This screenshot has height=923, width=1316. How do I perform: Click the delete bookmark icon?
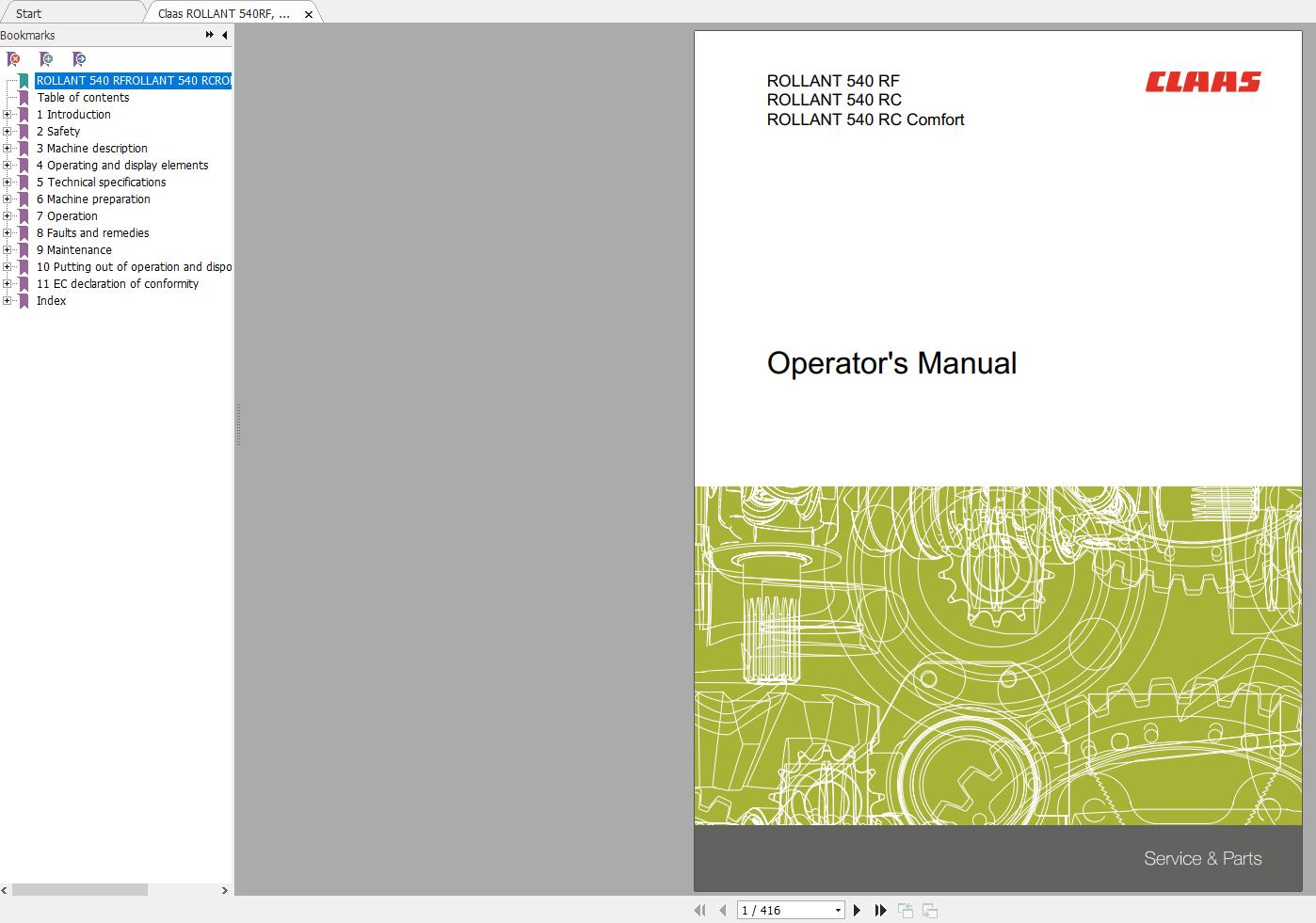[13, 59]
